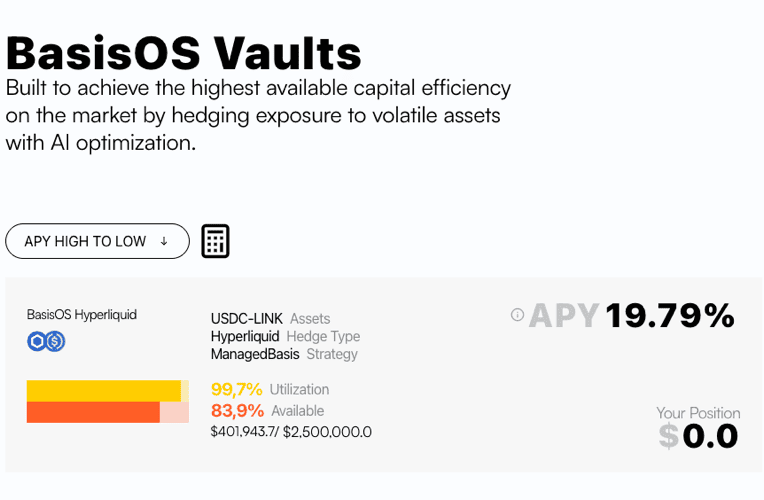Click the down arrow in sort button
The width and height of the screenshot is (764, 500).
pyautogui.click(x=164, y=241)
